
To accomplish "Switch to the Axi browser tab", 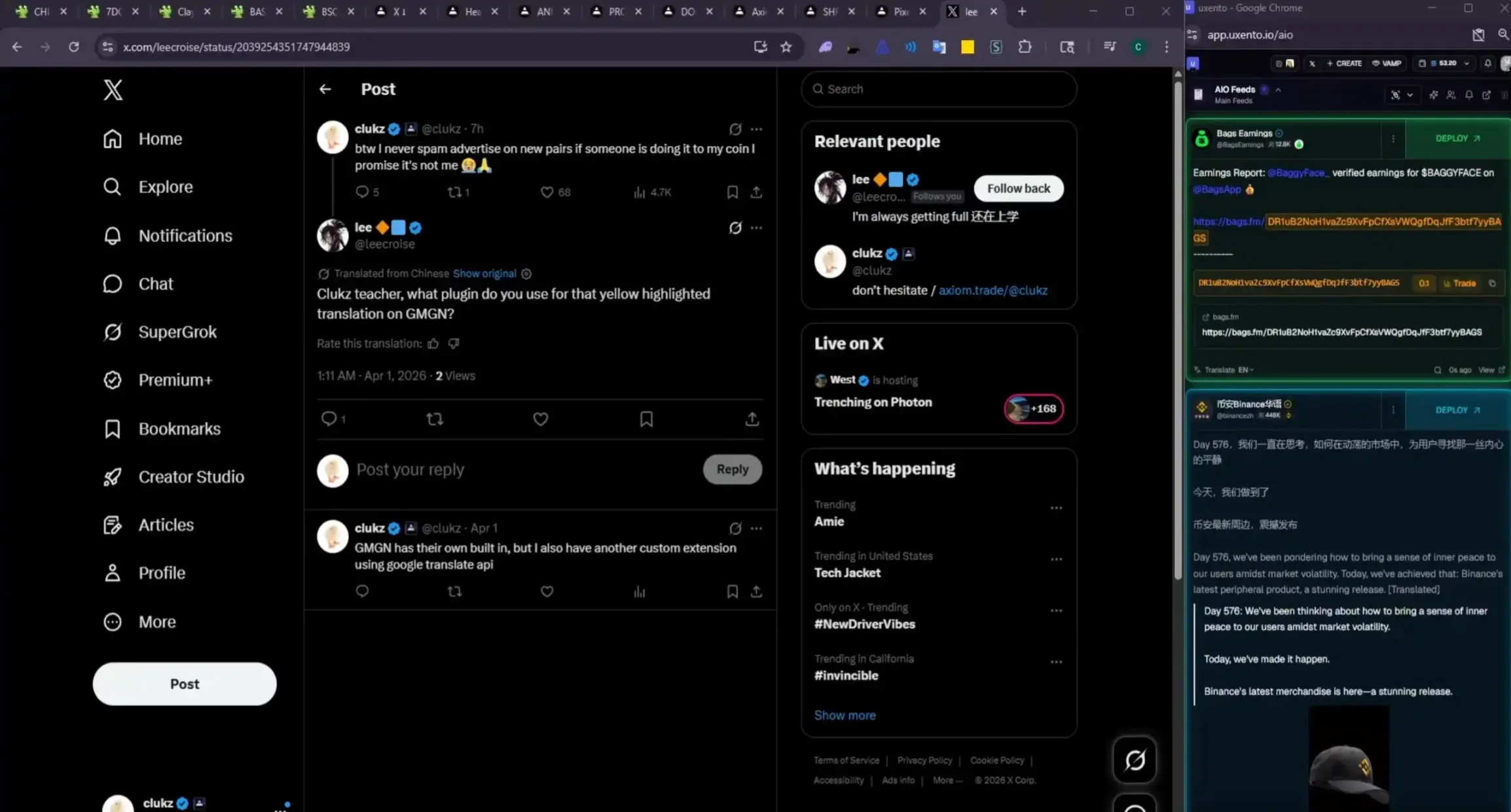I will [x=758, y=12].
